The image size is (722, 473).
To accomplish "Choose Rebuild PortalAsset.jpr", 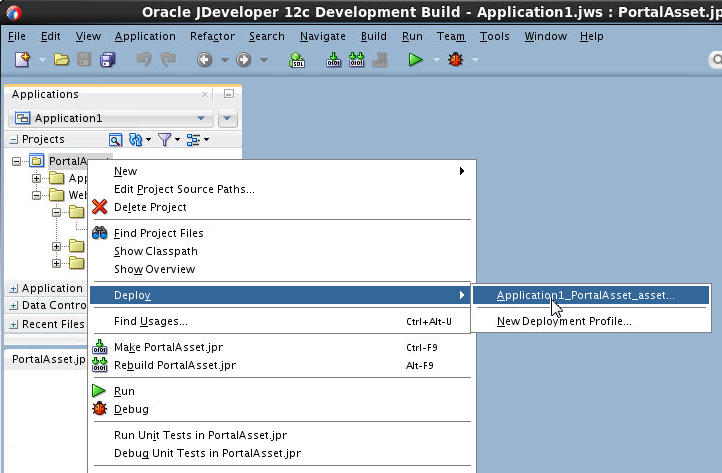I will coord(283,365).
